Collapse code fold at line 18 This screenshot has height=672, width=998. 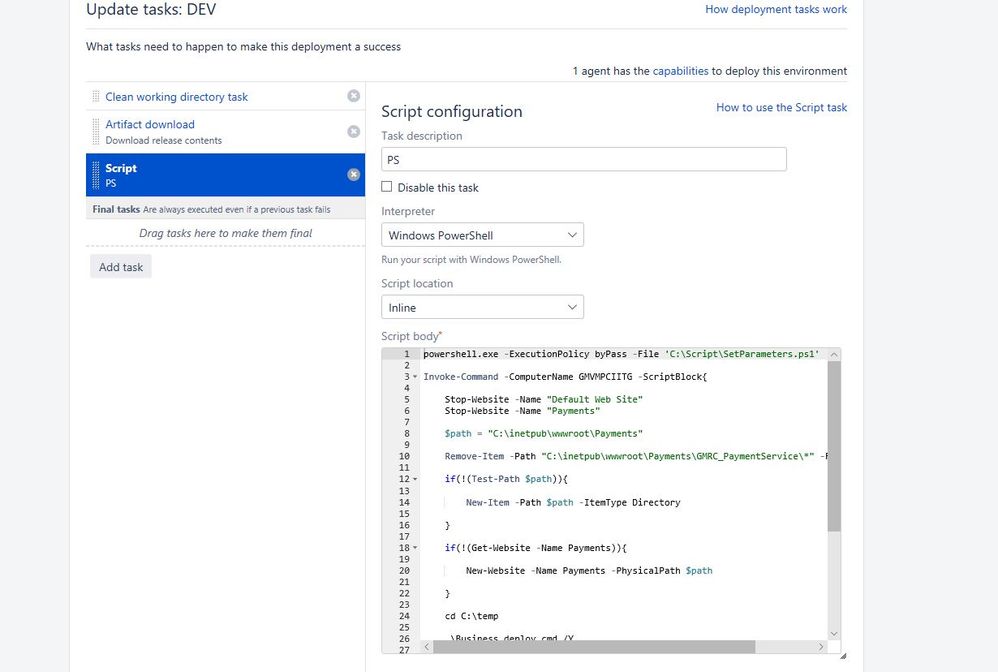415,548
